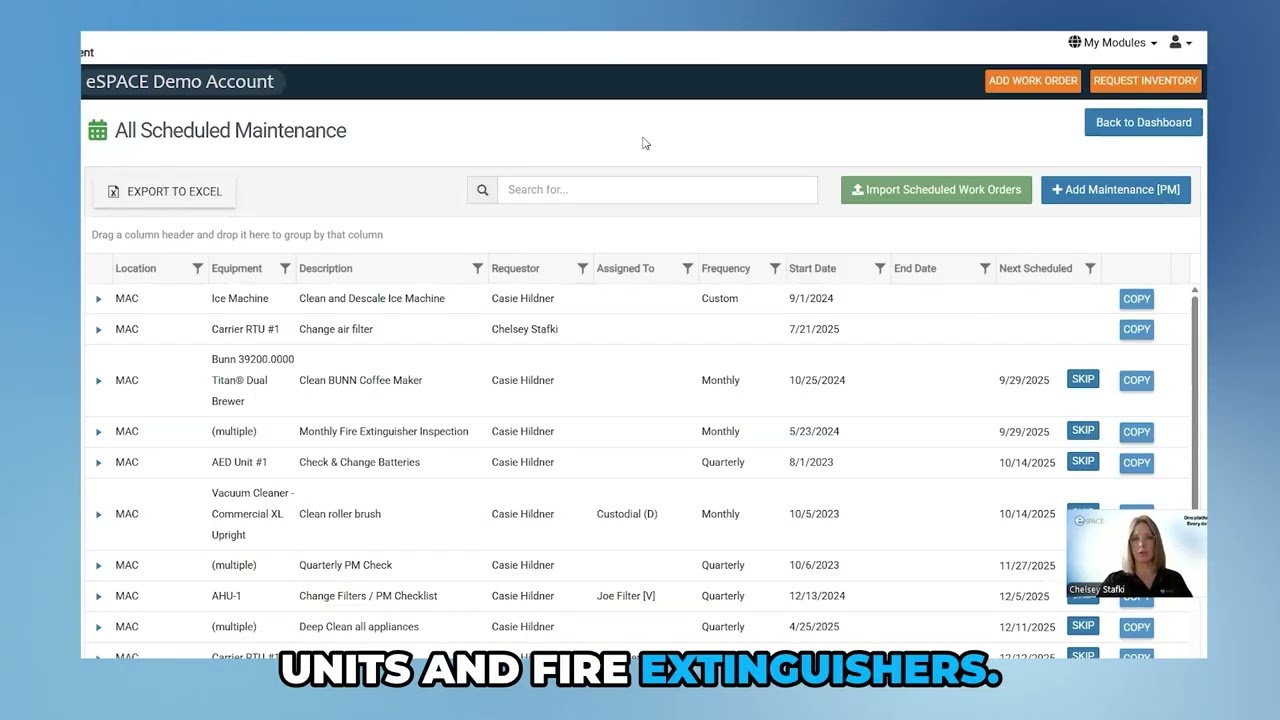Select the Clean and Descale Ice Machine text
Viewport: 1280px width, 720px height.
(x=372, y=299)
